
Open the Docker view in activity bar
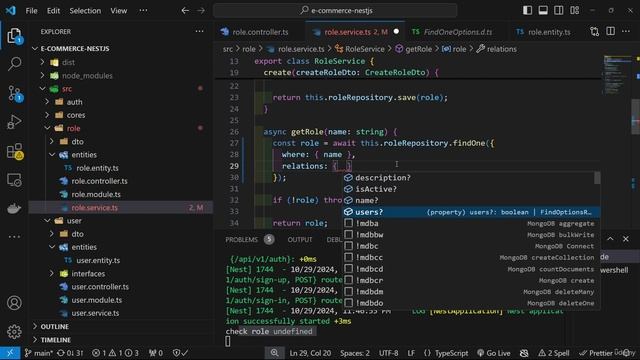(14, 209)
